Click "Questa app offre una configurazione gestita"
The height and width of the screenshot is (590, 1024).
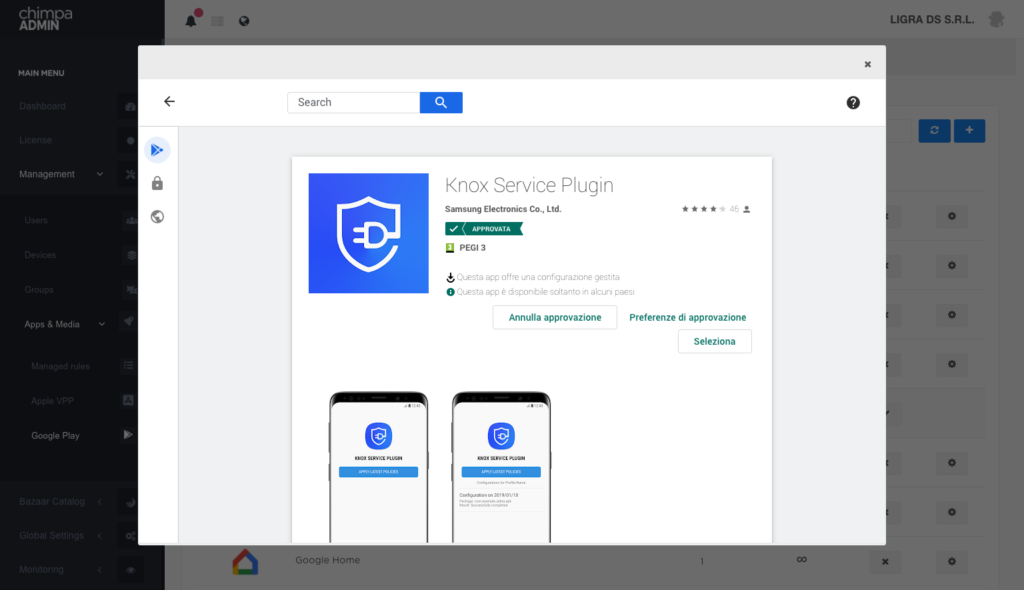pos(538,277)
